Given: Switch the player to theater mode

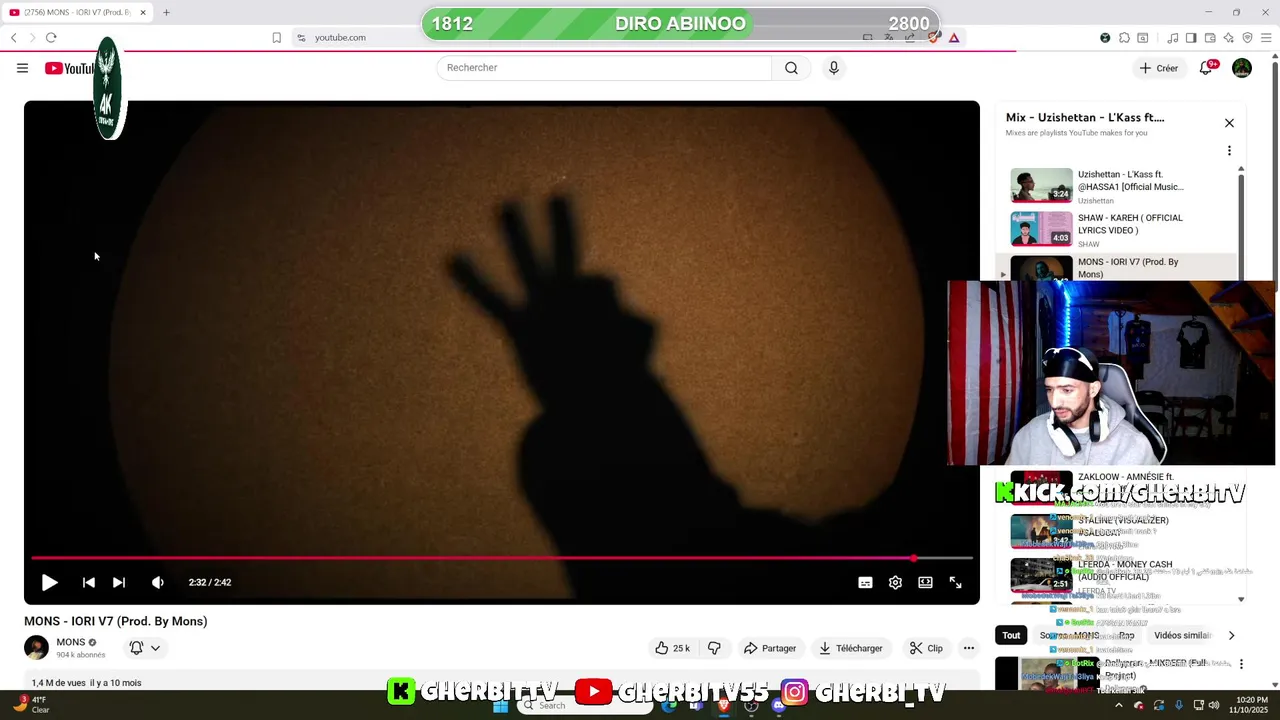Looking at the screenshot, I should 925,582.
